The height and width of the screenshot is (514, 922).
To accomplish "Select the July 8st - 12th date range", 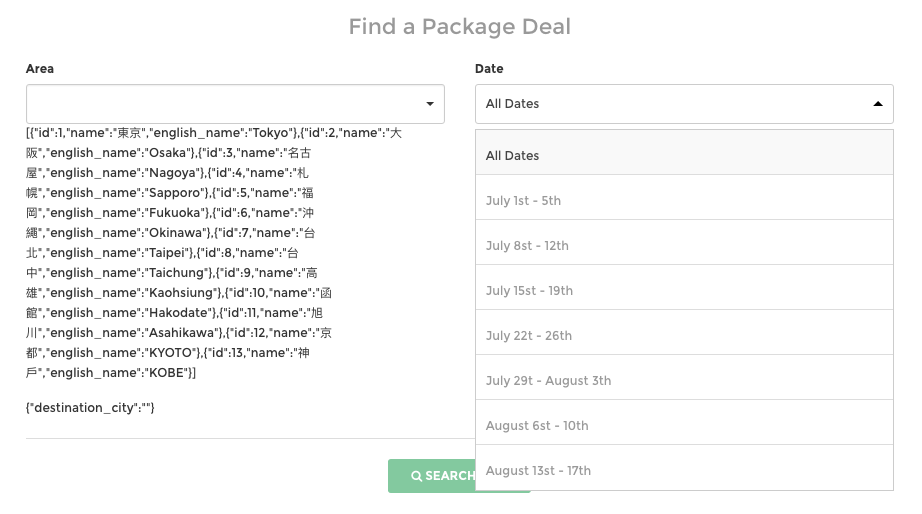I will 683,245.
